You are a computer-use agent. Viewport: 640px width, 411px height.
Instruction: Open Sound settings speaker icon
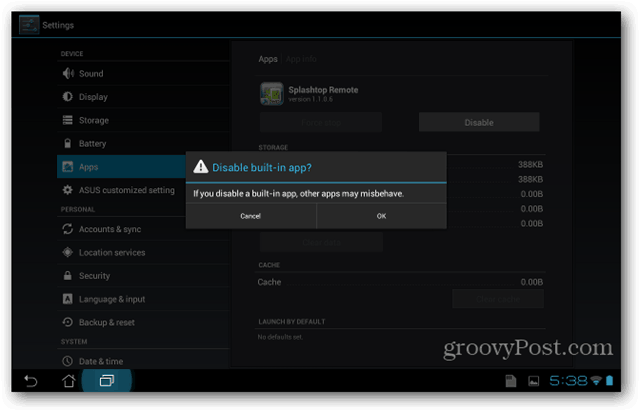click(68, 73)
